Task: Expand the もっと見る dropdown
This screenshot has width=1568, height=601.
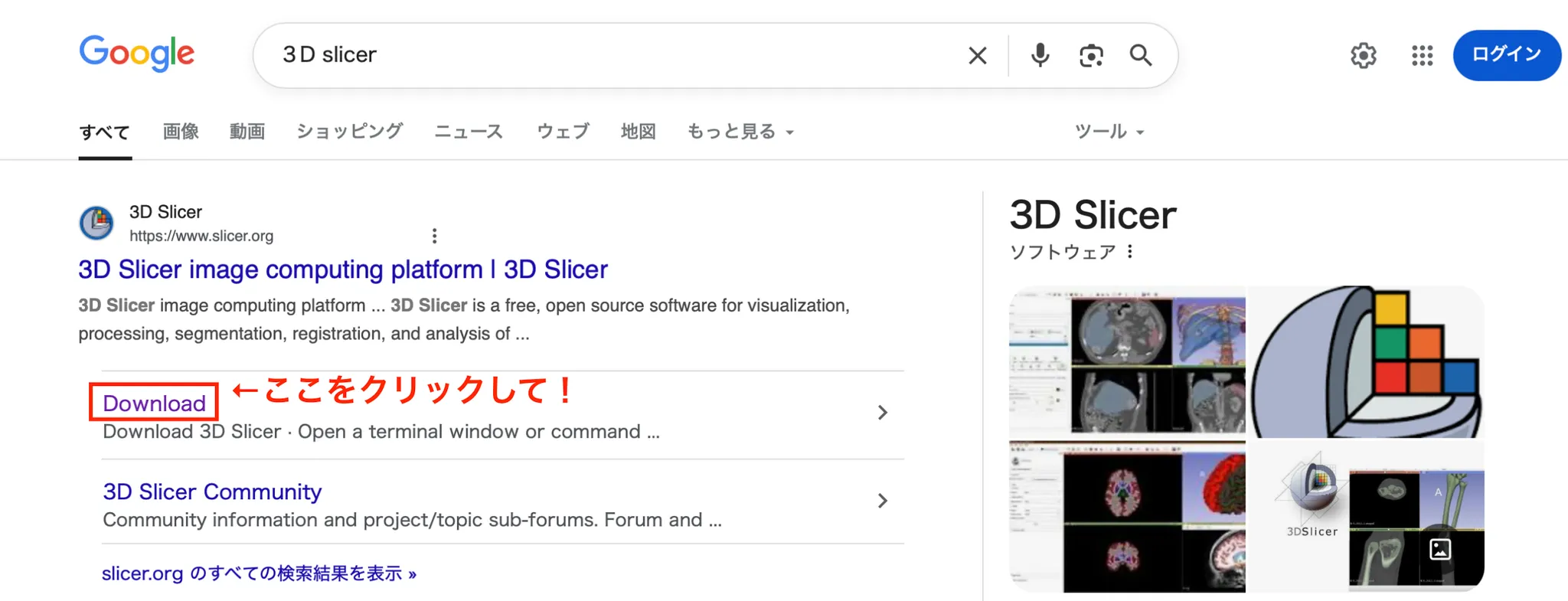Action: 740,132
